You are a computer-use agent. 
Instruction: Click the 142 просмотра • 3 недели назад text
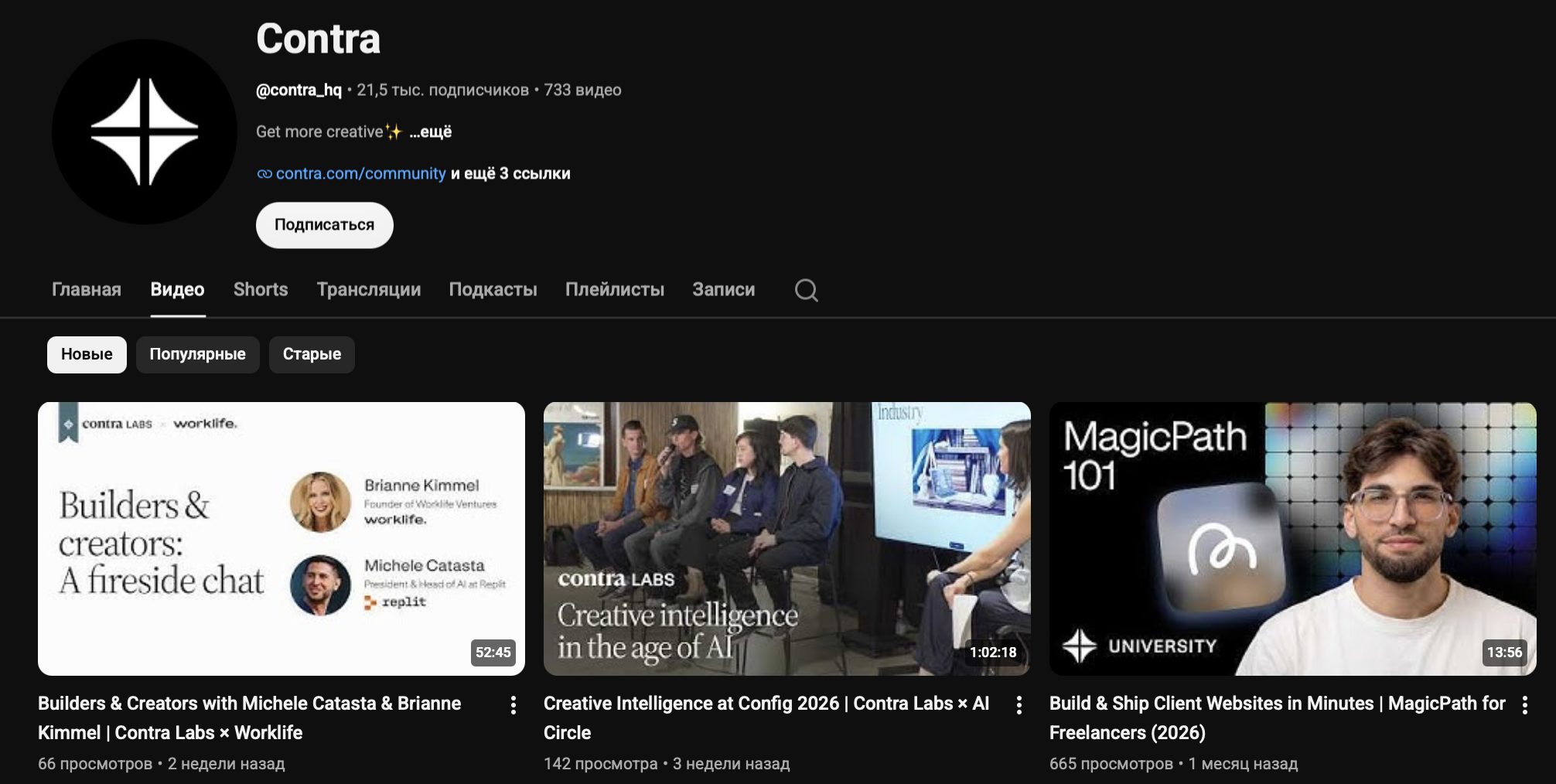pos(667,764)
